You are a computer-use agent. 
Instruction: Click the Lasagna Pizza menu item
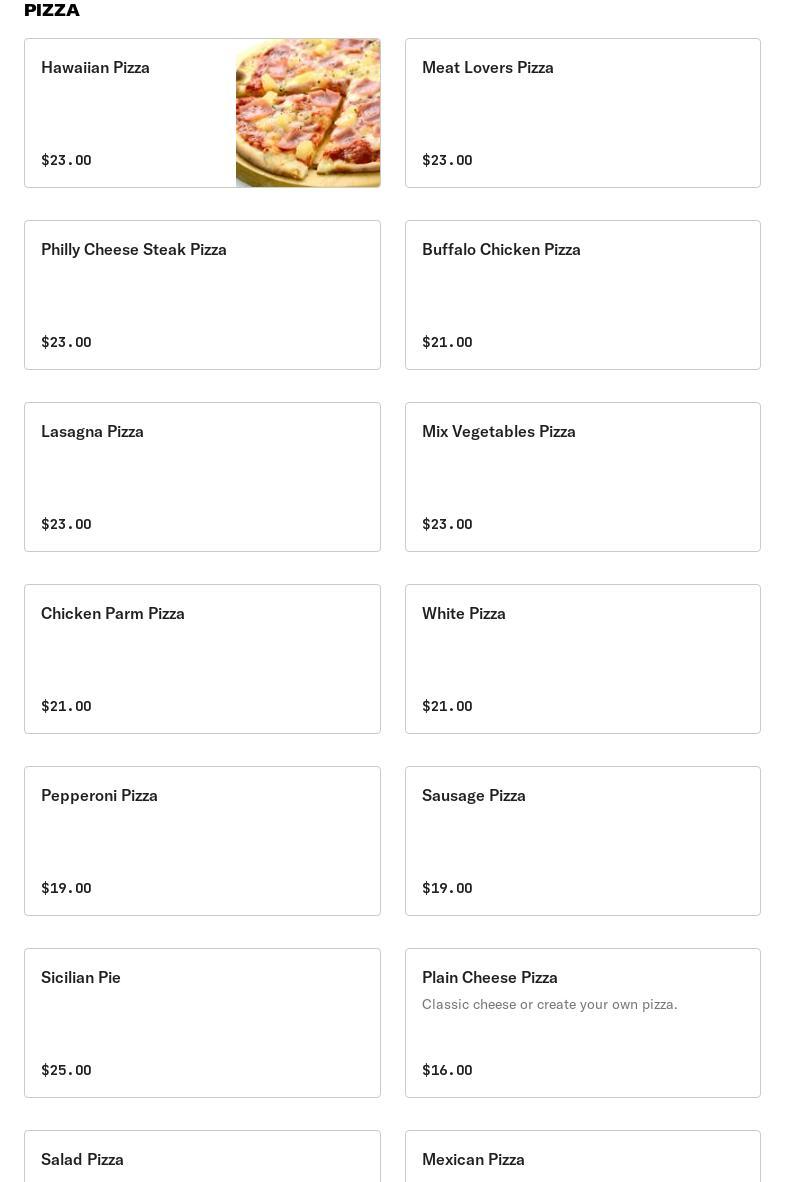(202, 477)
